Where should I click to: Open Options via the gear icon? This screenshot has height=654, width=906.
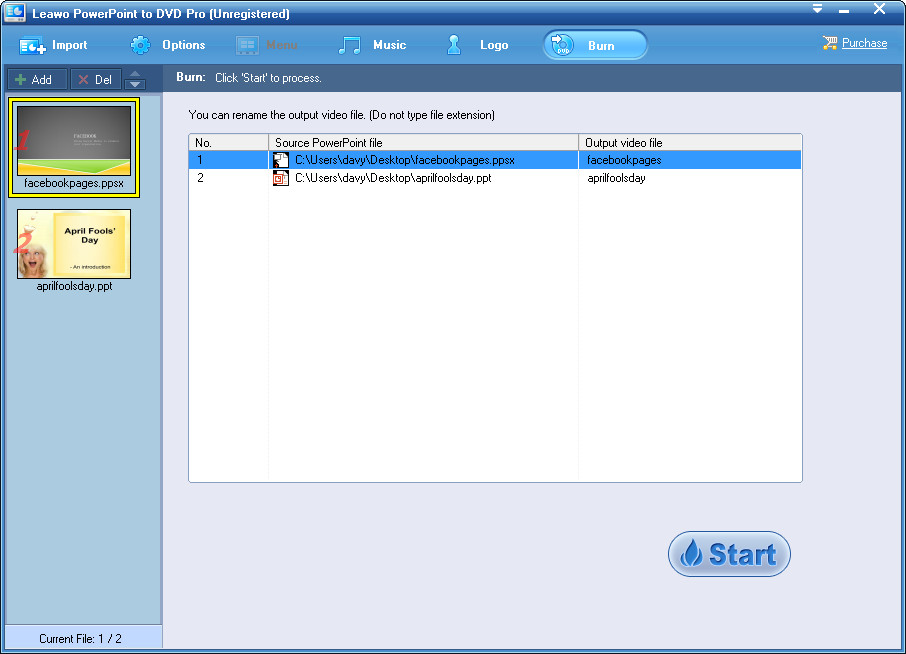pyautogui.click(x=140, y=45)
